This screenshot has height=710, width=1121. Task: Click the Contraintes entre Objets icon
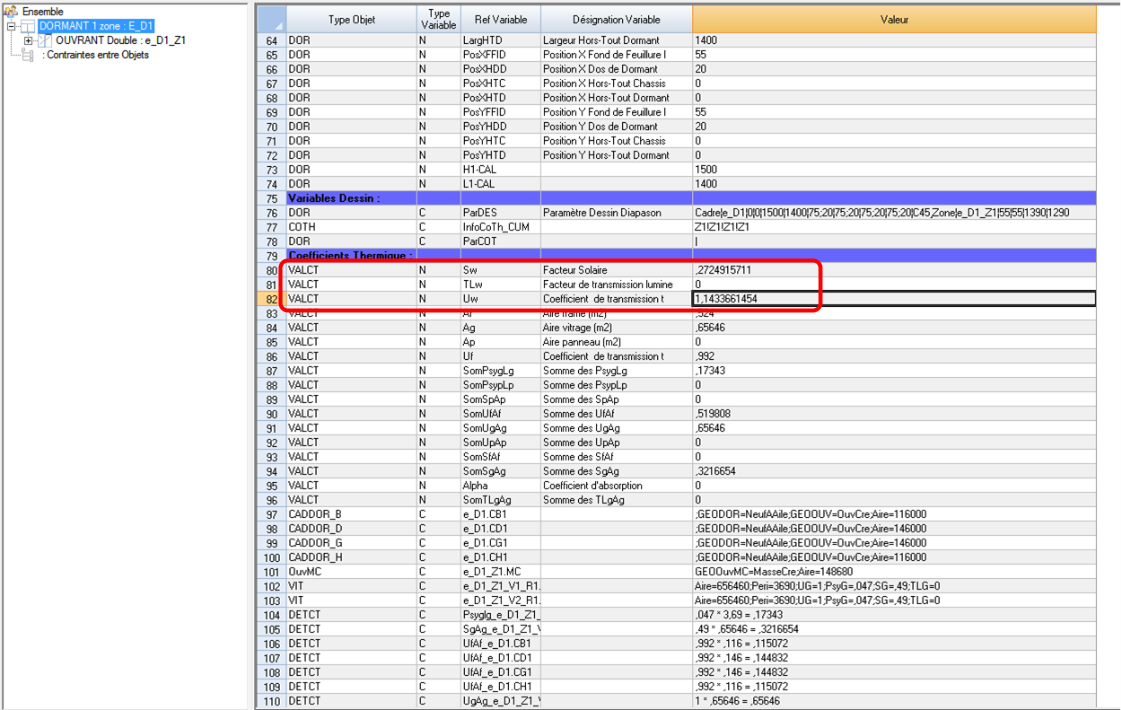click(x=29, y=55)
